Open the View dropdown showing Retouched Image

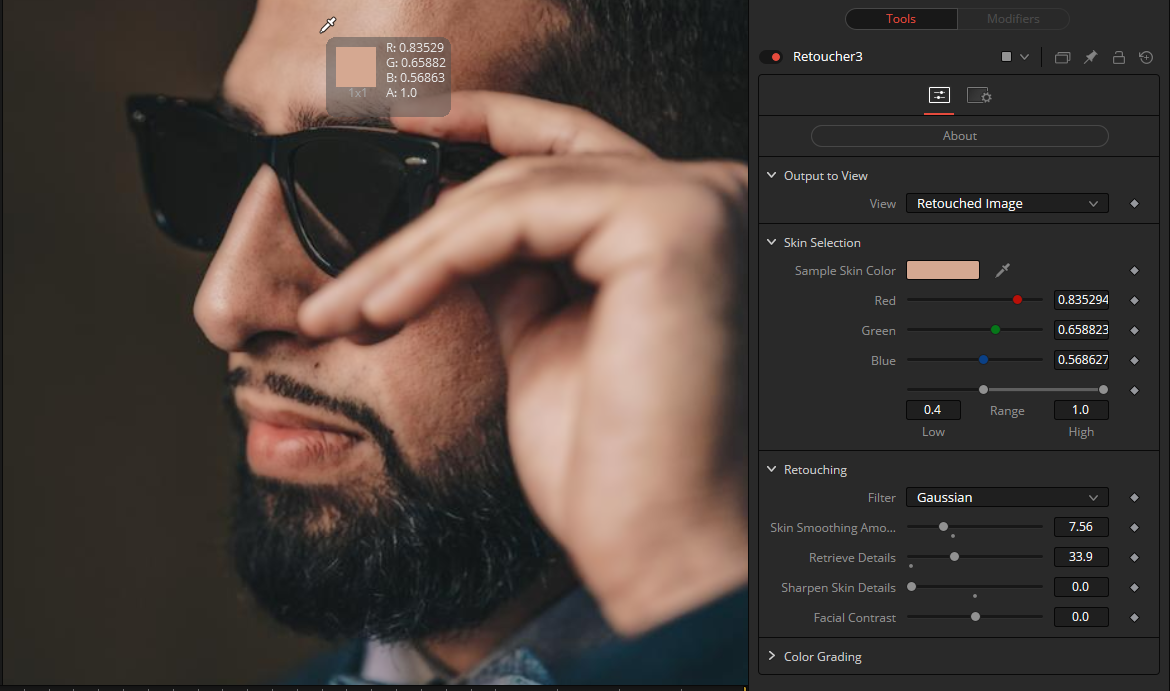coord(1007,204)
